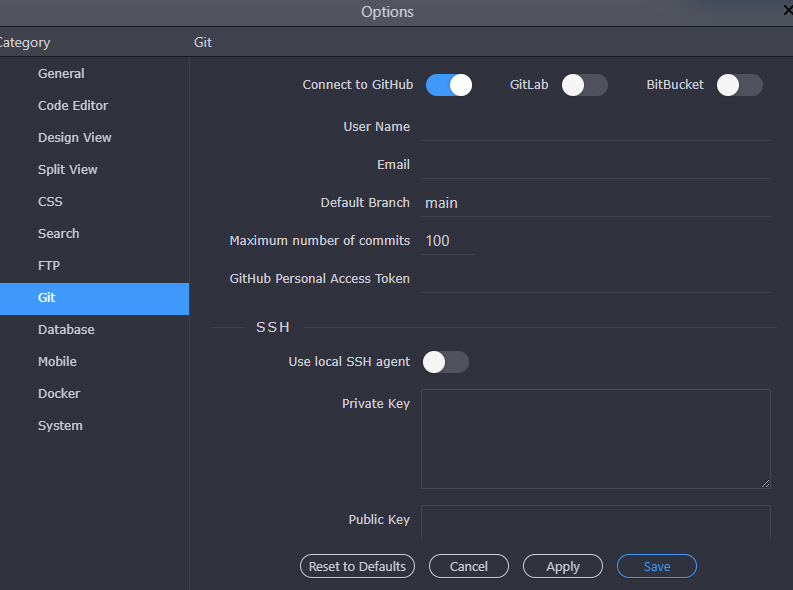Enable the GitLab connection toggle
The height and width of the screenshot is (590, 793).
point(584,85)
